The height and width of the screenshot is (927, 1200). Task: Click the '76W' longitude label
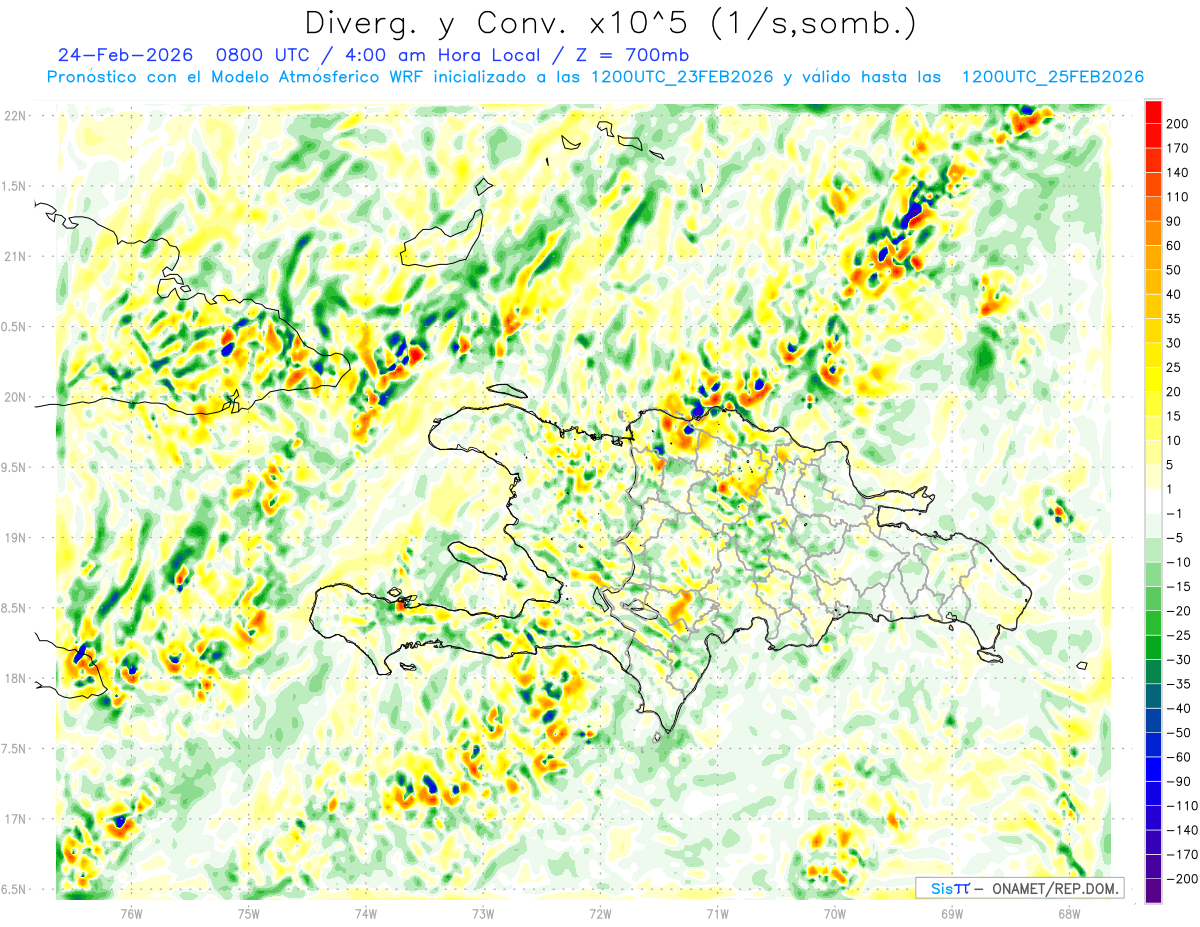131,914
